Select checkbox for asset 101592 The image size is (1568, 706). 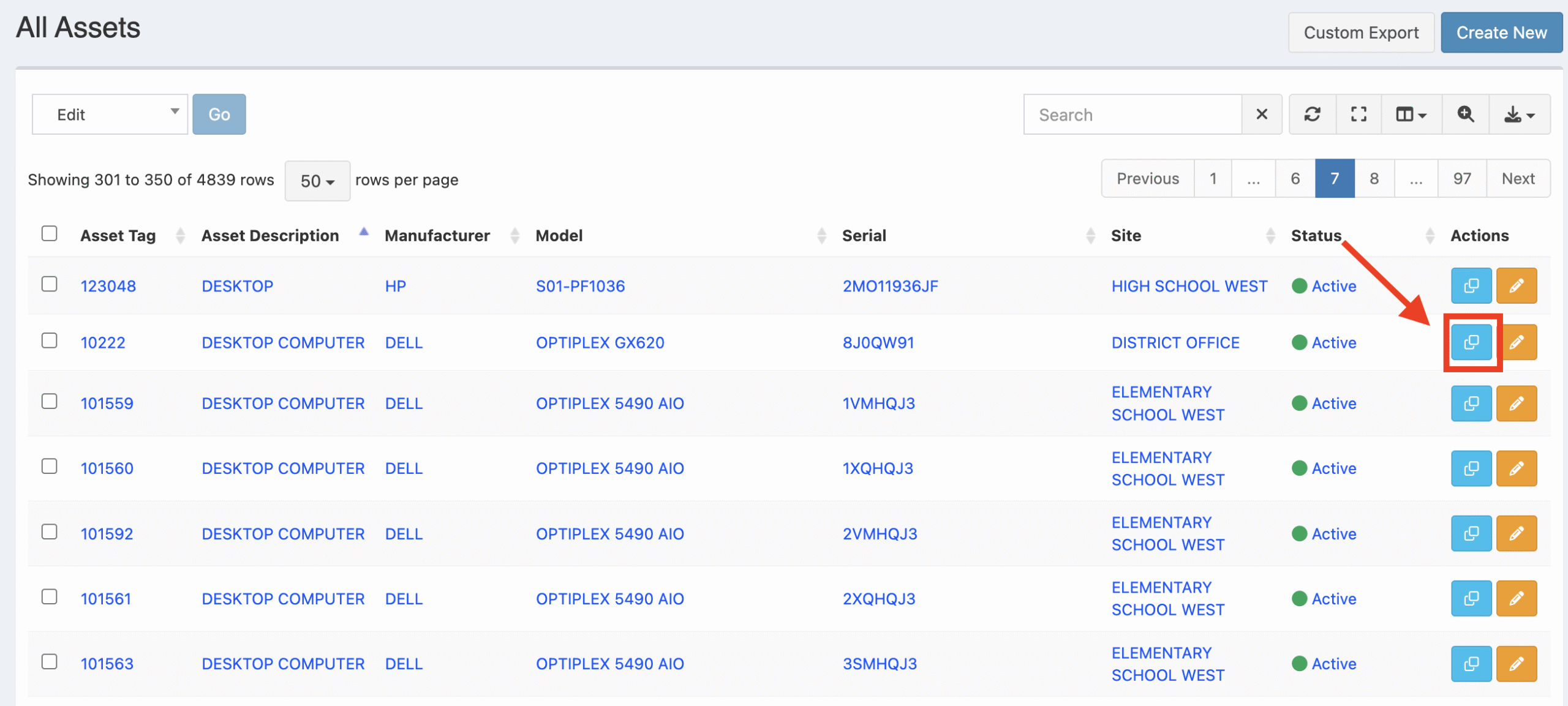[50, 532]
